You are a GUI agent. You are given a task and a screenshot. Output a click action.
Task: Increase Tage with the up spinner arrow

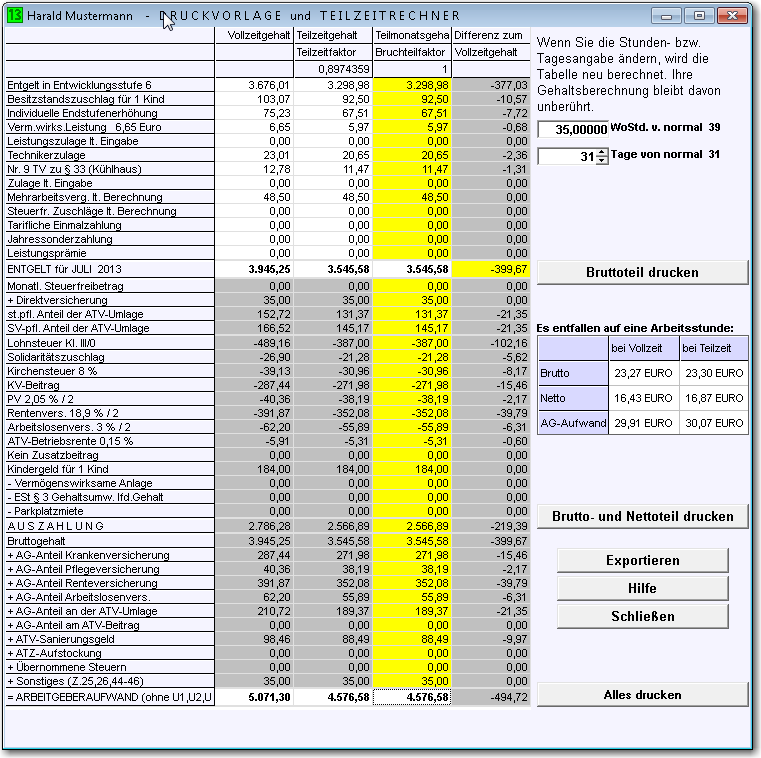(602, 152)
